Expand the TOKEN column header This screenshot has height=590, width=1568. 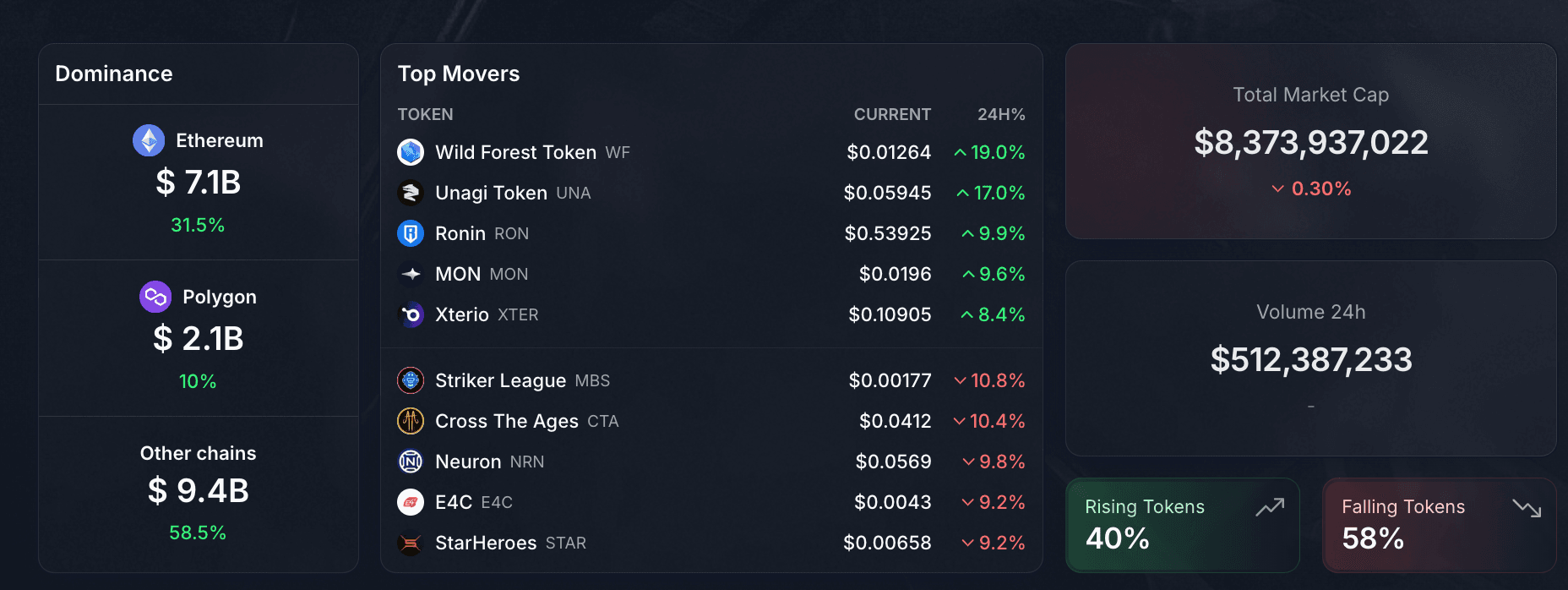[425, 114]
